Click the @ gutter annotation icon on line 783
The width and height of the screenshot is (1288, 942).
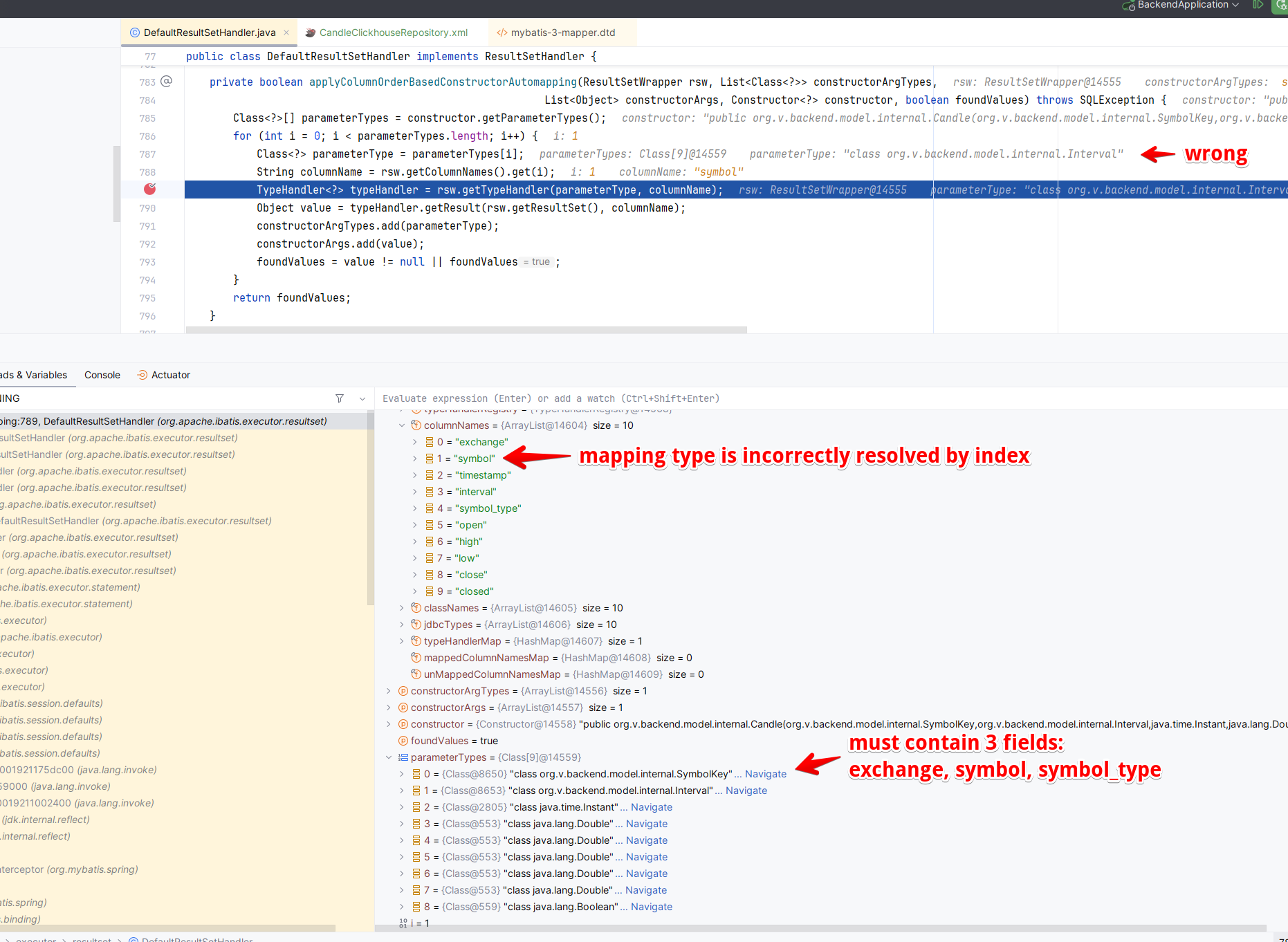point(166,82)
